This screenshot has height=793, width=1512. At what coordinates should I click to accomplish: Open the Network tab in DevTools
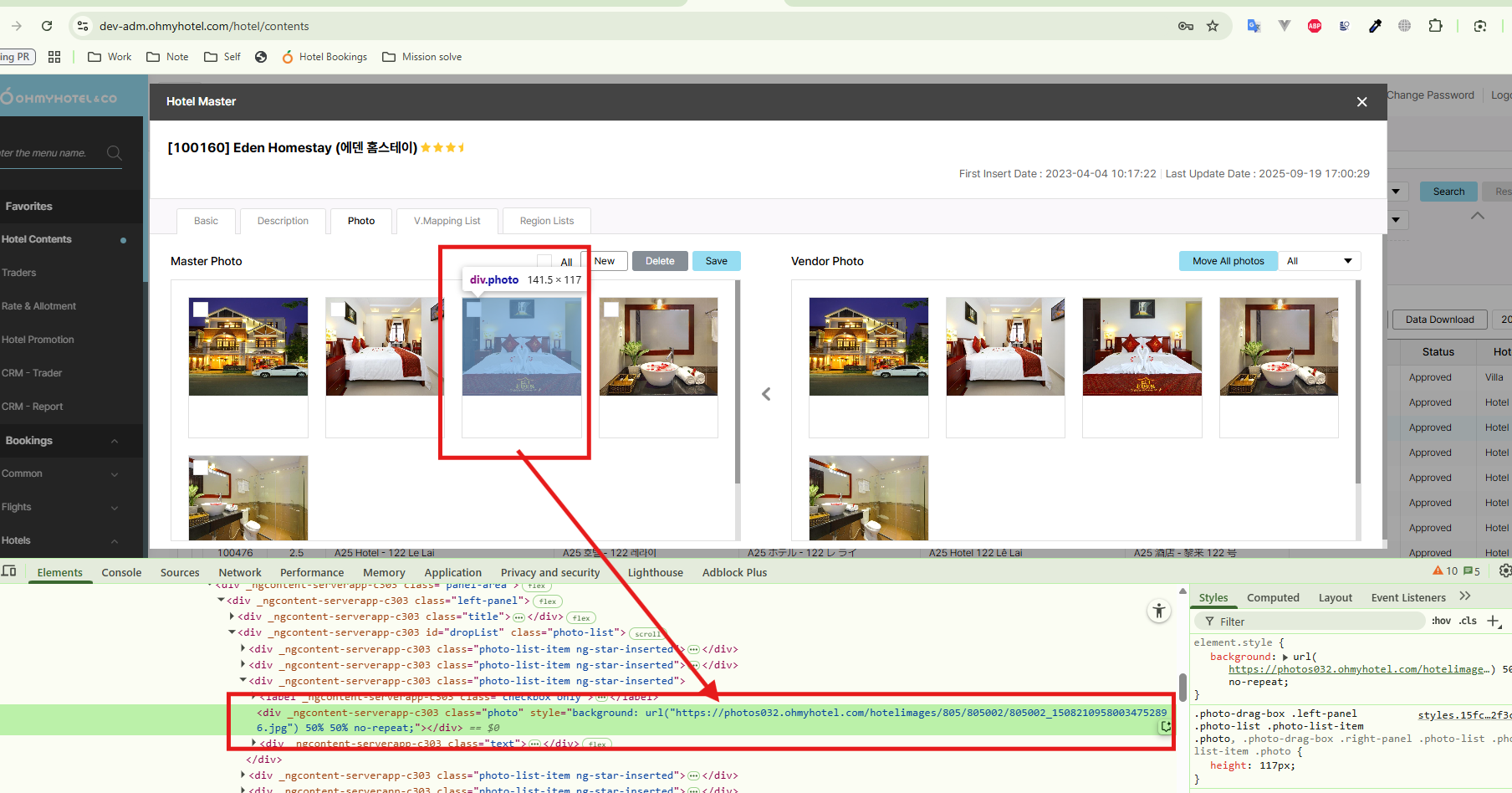point(240,573)
